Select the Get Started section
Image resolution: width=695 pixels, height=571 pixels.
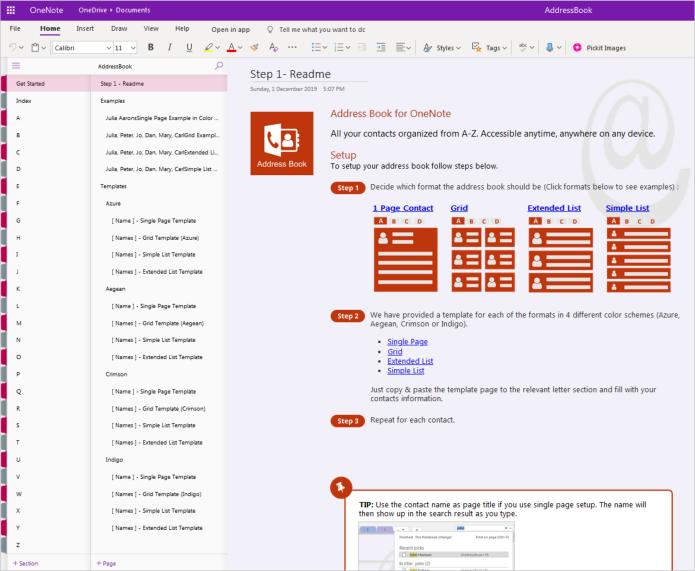[49, 83]
